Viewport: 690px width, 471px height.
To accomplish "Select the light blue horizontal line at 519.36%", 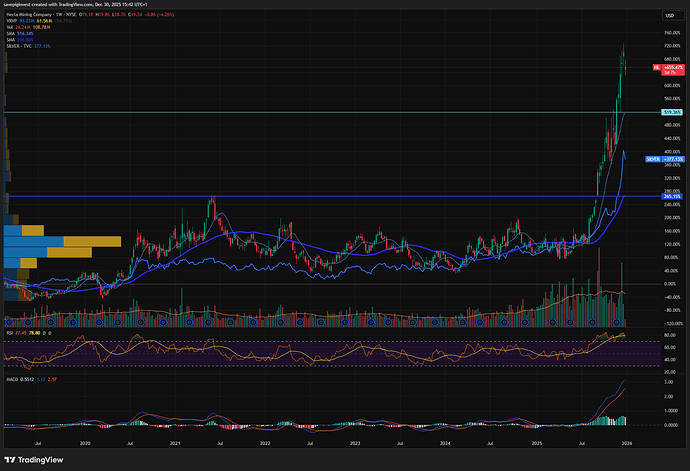I will (x=300, y=113).
